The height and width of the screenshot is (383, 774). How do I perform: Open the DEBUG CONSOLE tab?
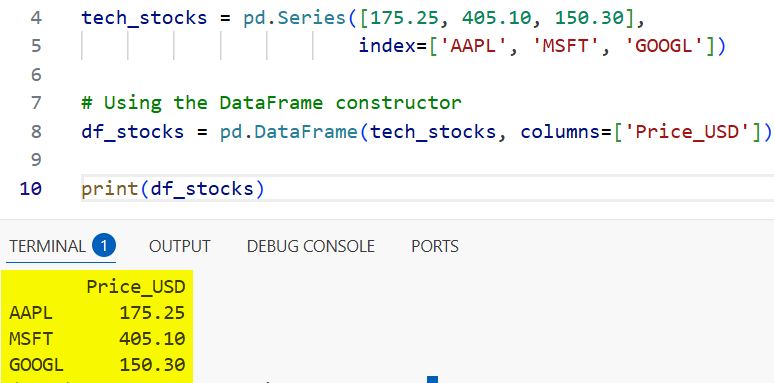[310, 246]
